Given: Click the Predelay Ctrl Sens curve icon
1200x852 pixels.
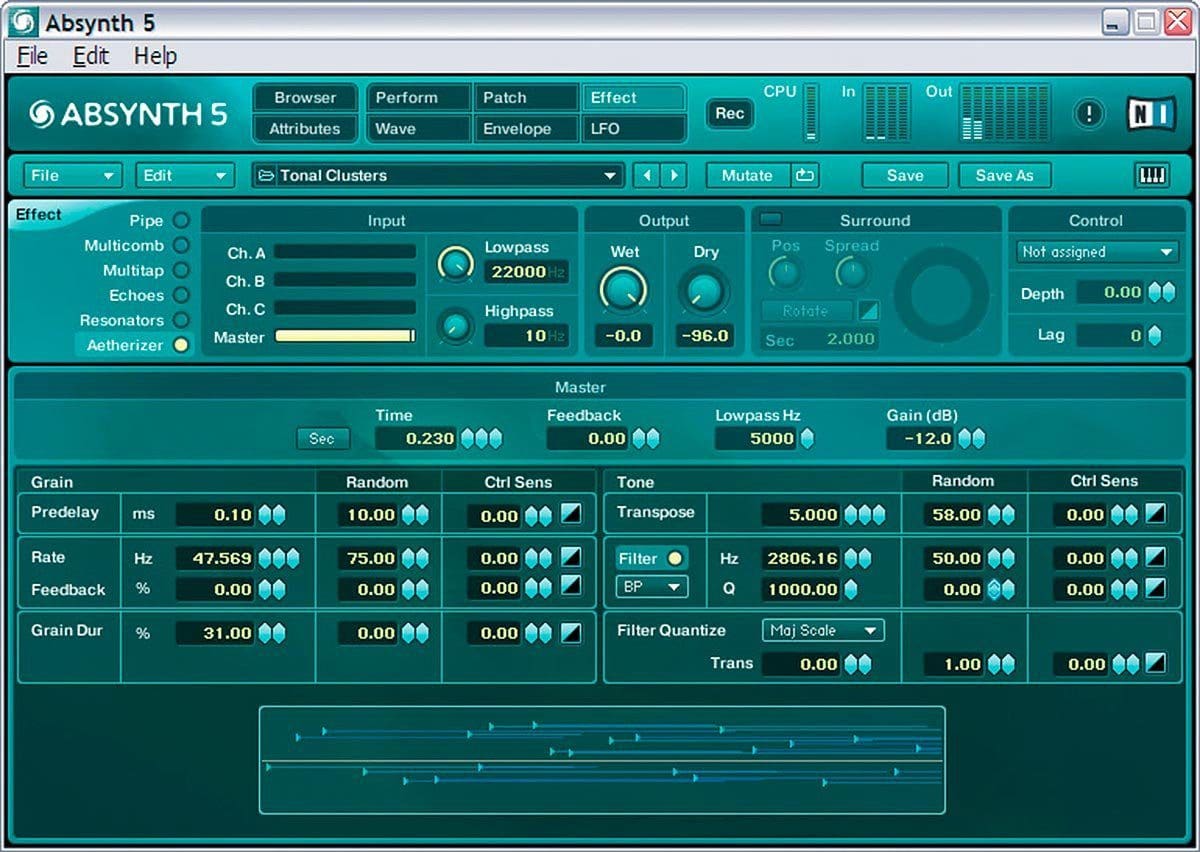Looking at the screenshot, I should pos(569,515).
